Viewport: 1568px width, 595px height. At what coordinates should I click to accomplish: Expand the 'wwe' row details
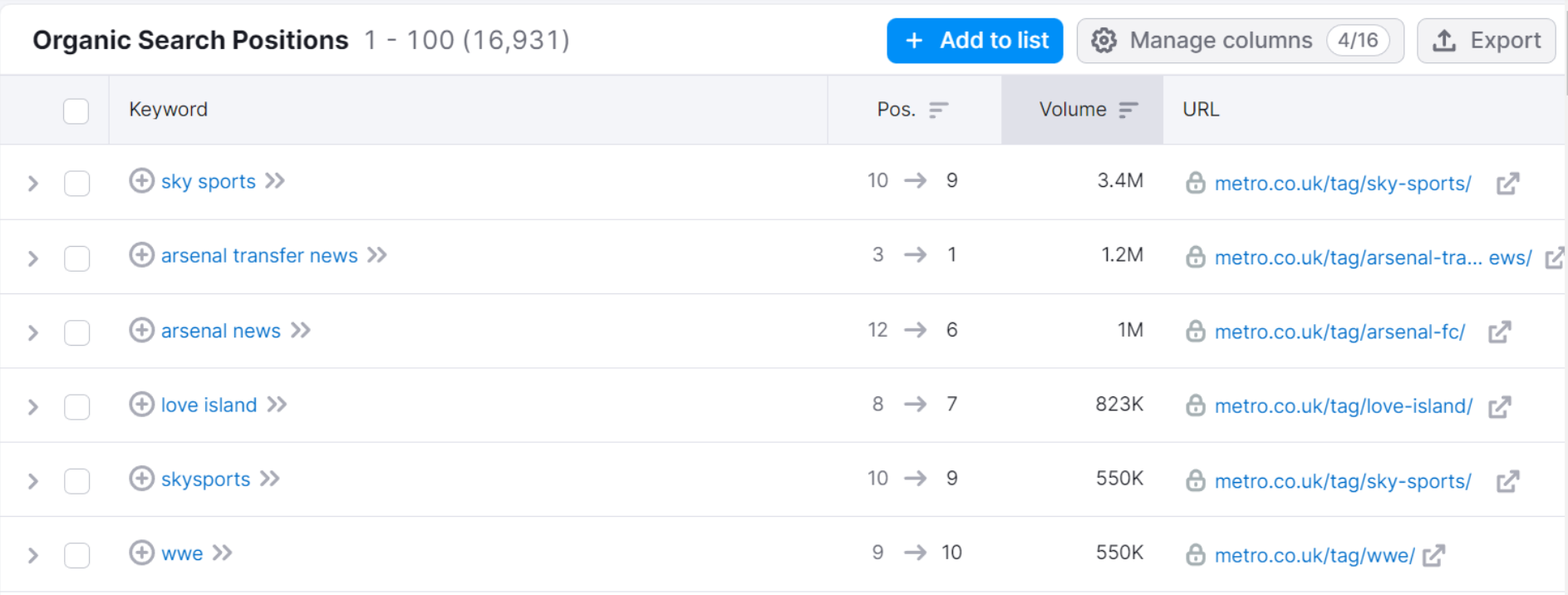click(33, 555)
